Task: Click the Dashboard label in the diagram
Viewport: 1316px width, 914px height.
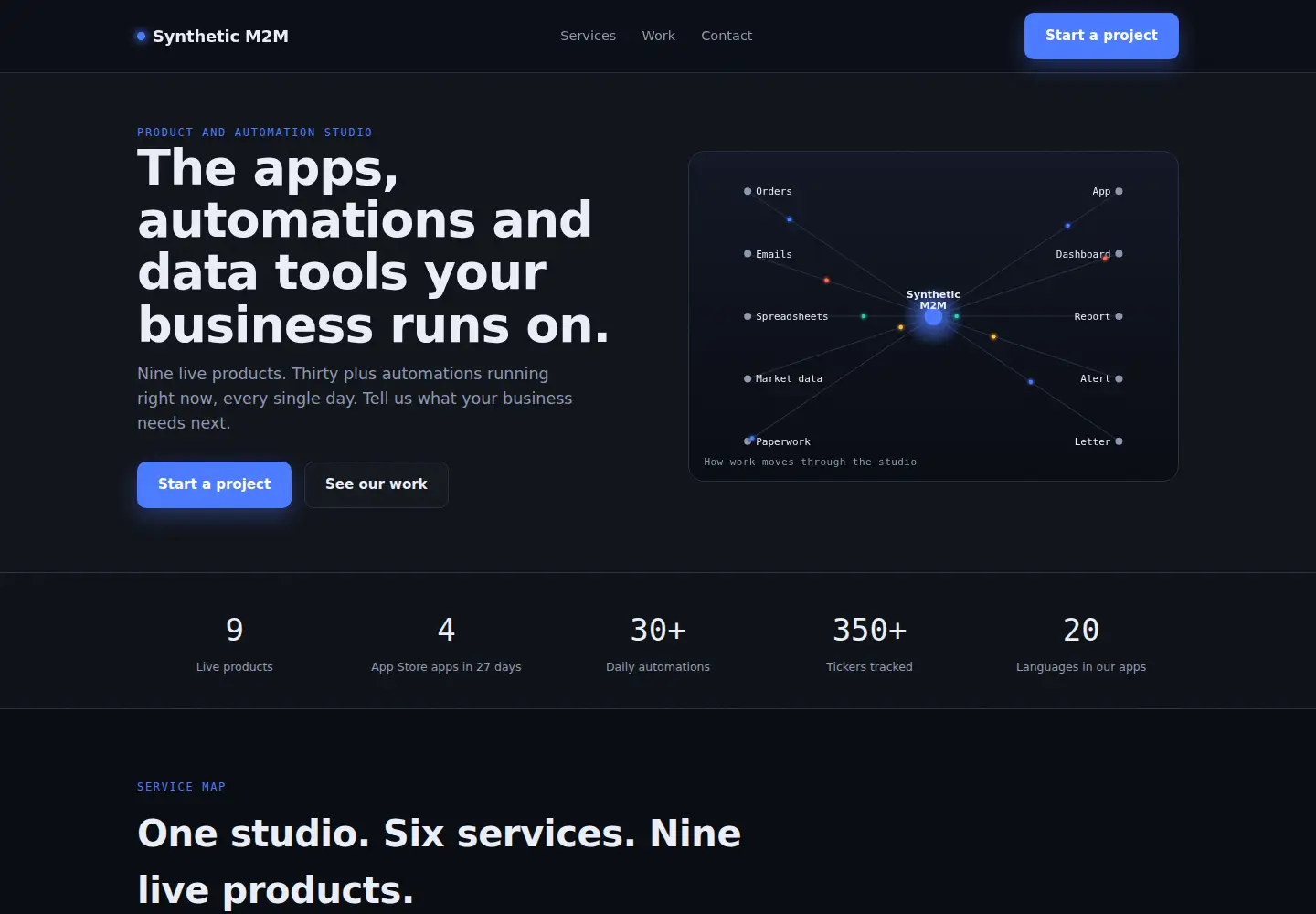Action: (x=1083, y=254)
